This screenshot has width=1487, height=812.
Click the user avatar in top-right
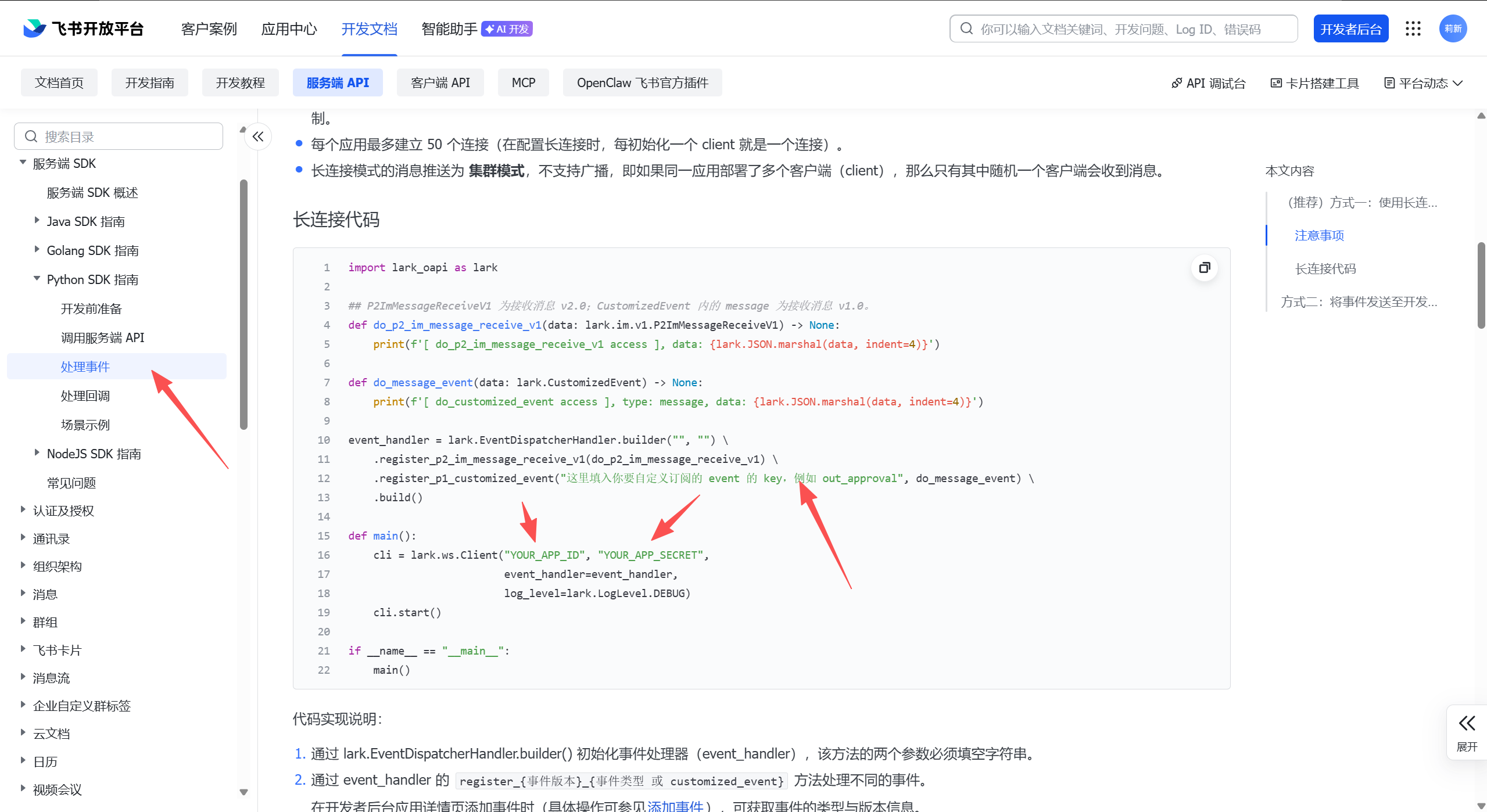click(x=1452, y=28)
